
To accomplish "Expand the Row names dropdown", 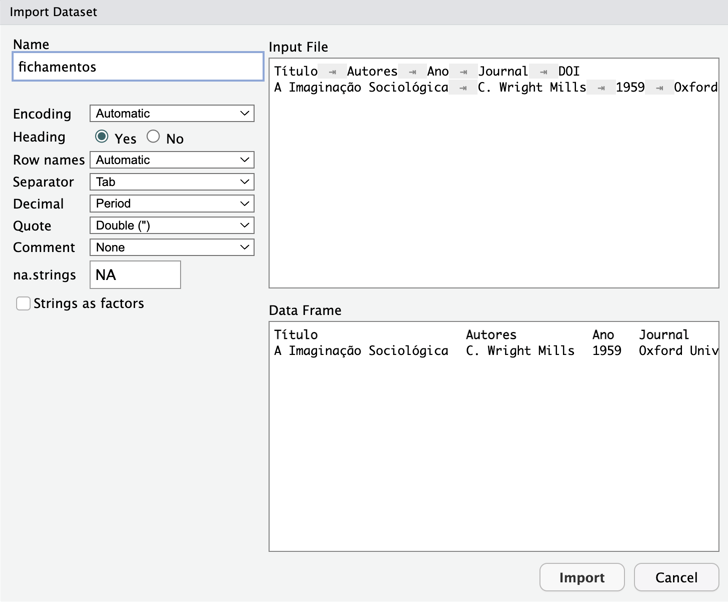I will tap(172, 160).
